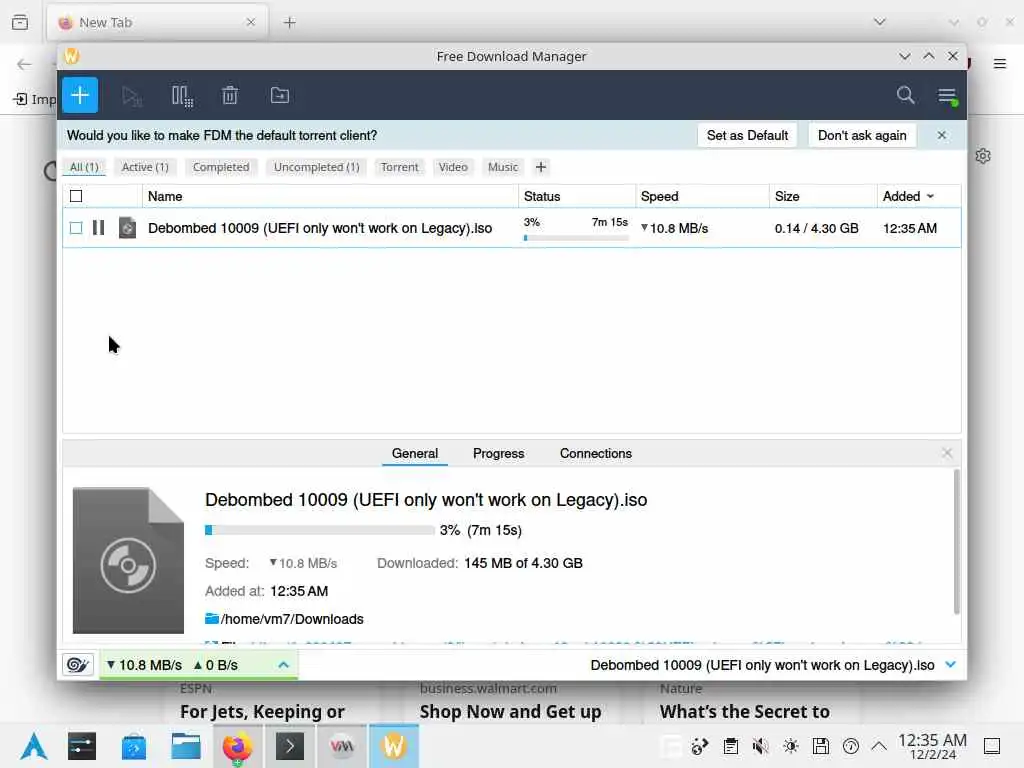This screenshot has height=768, width=1024.
Task: Switch to Firefox from the taskbar
Action: click(238, 746)
